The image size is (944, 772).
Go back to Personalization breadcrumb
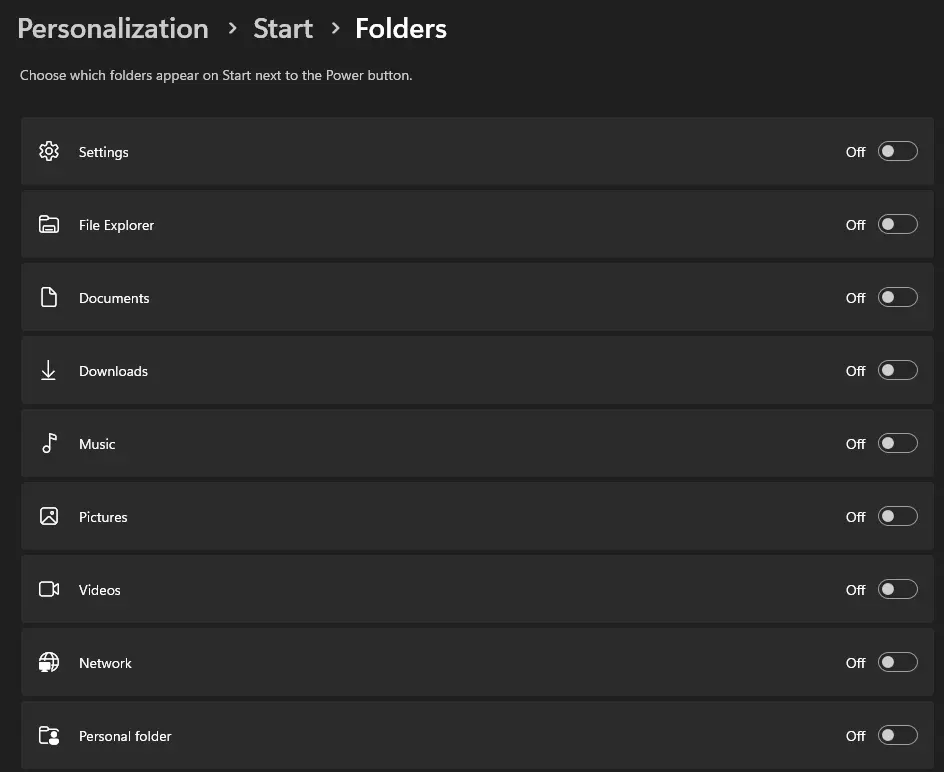tap(113, 29)
